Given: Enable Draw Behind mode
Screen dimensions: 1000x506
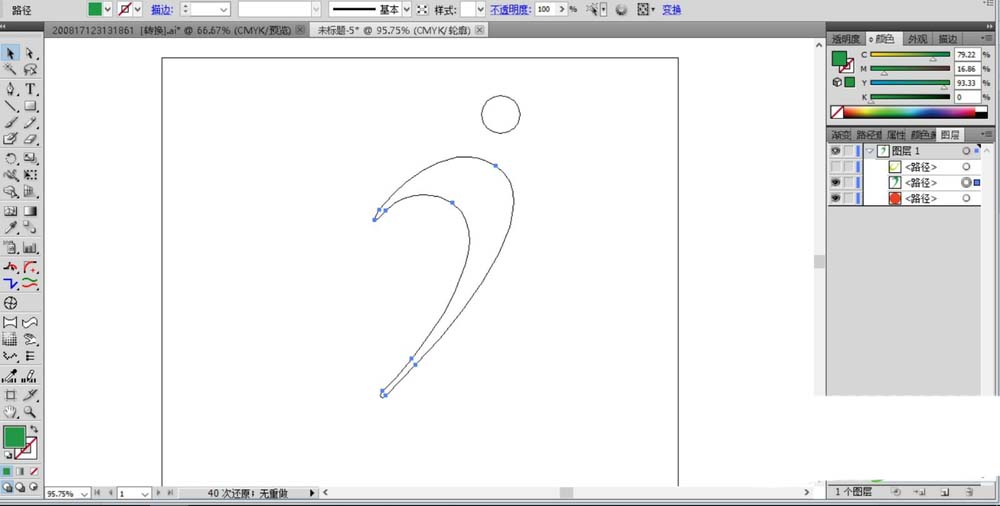Looking at the screenshot, I should (20, 486).
